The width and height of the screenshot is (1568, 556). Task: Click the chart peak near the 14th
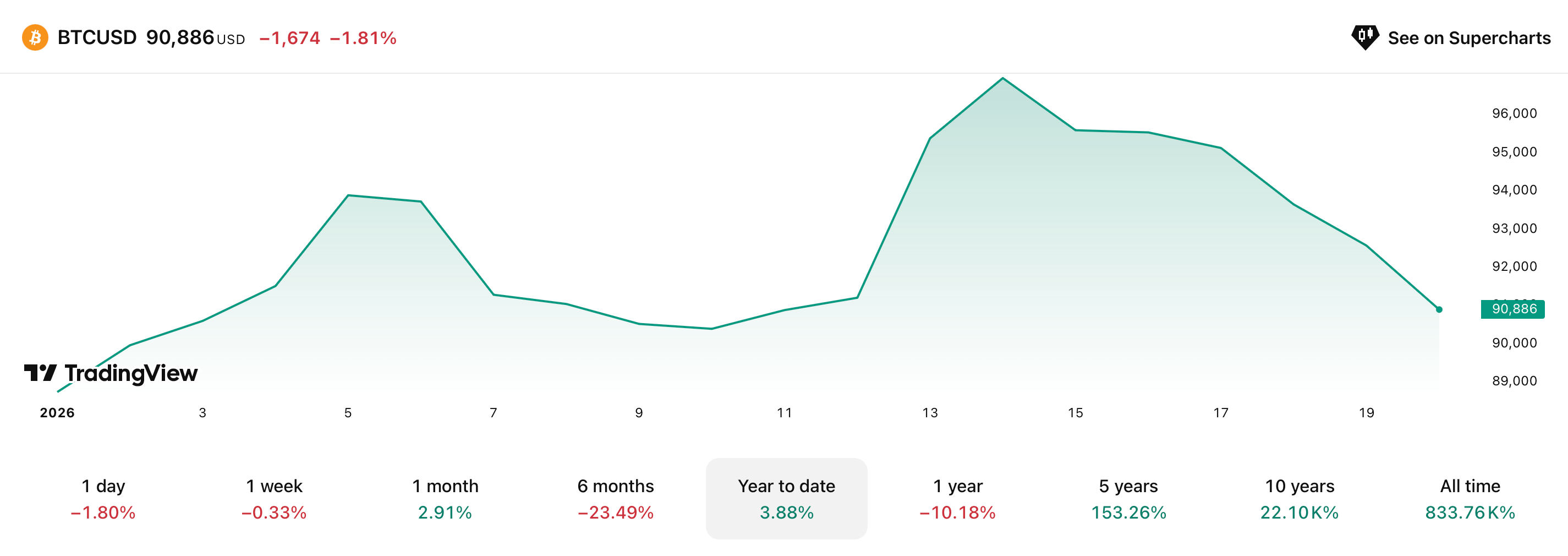(x=1002, y=79)
